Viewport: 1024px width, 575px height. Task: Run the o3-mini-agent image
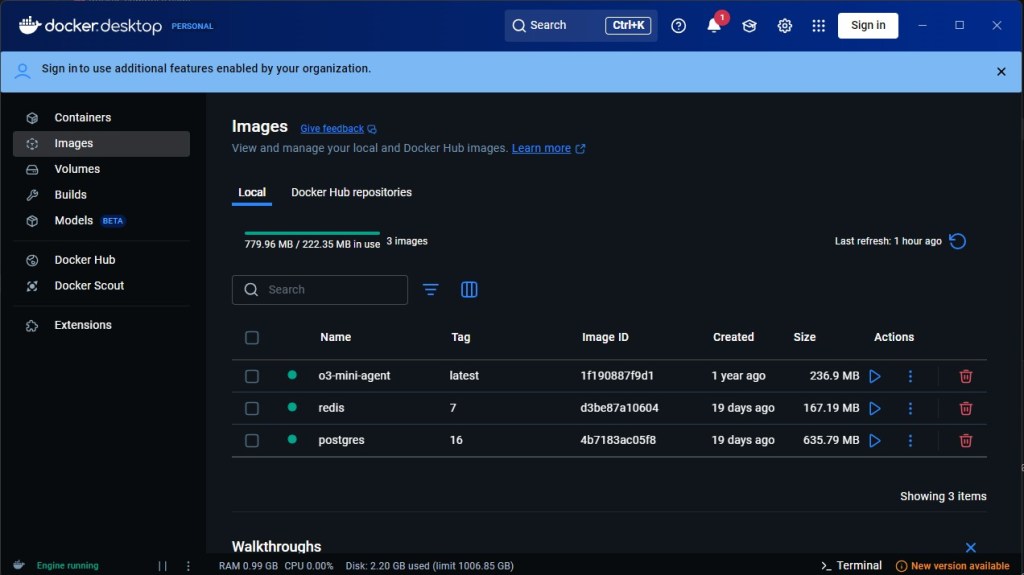coord(874,376)
